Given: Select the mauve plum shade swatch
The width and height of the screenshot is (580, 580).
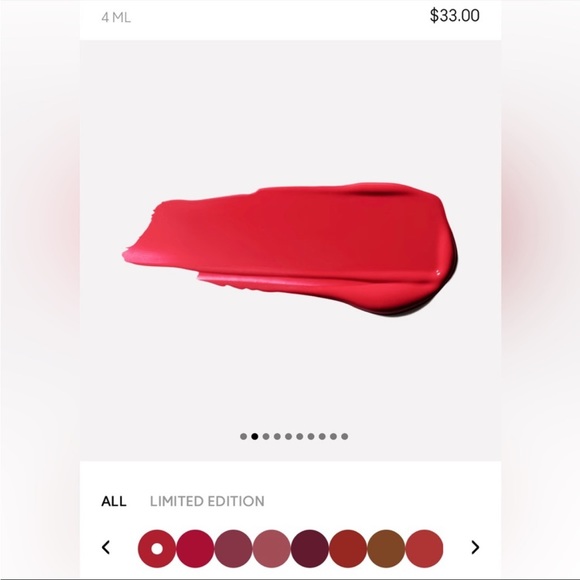Looking at the screenshot, I should click(x=233, y=548).
